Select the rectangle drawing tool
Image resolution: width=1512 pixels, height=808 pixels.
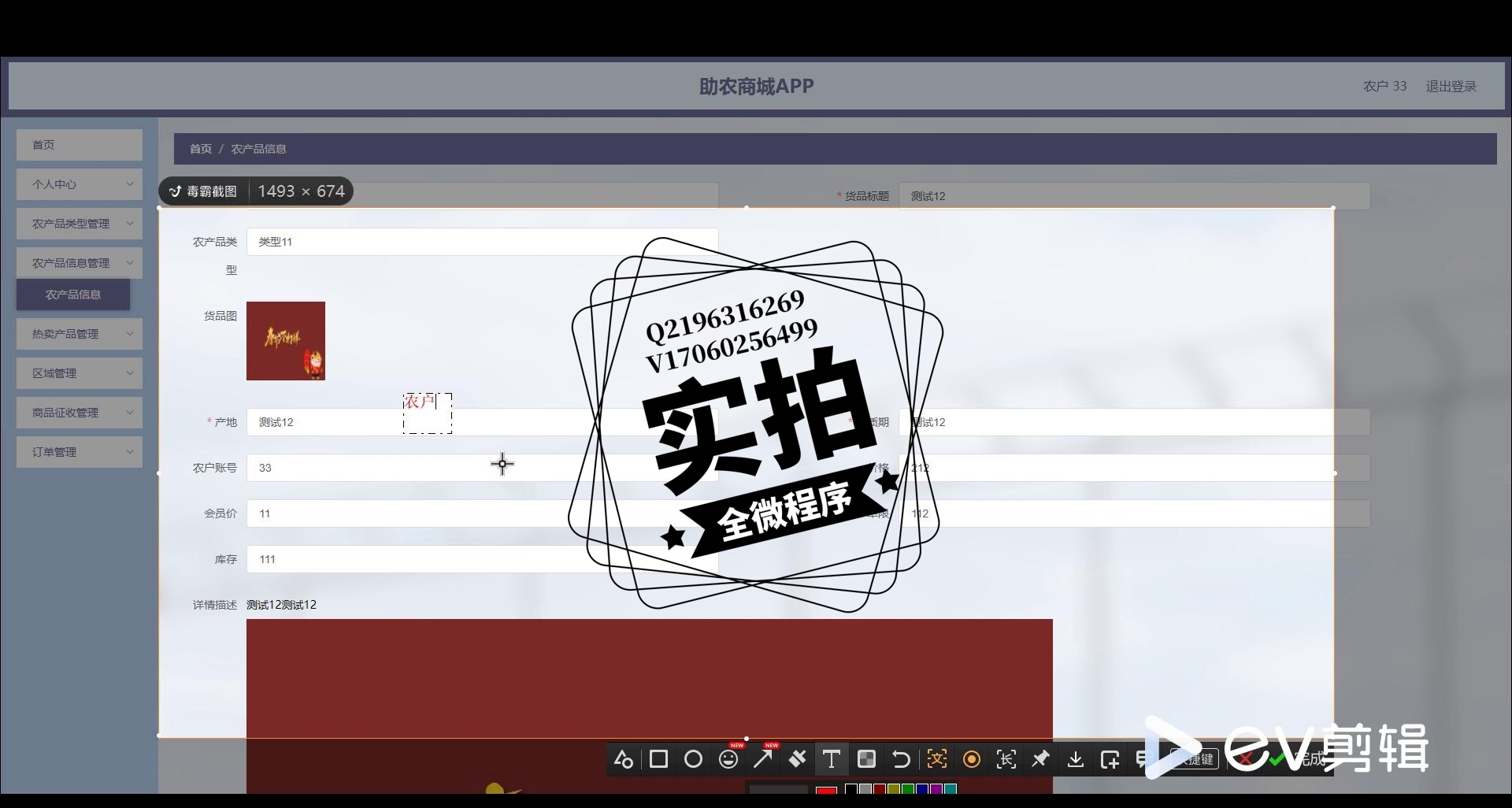(658, 759)
